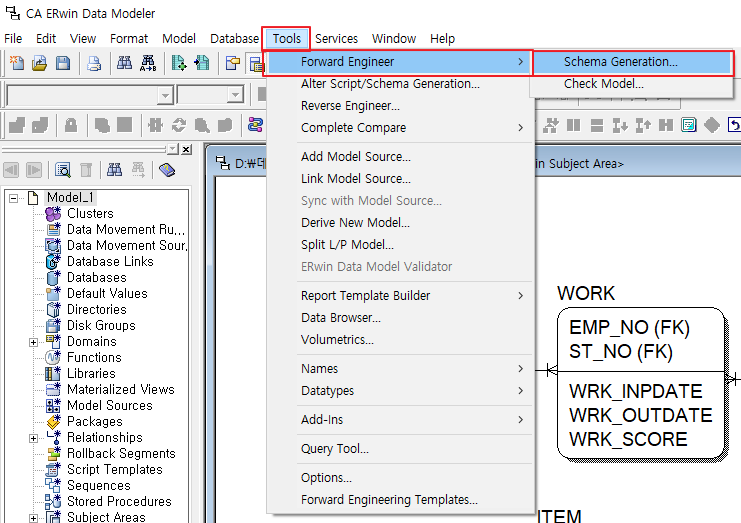Click EMP_NO (FK) attribute in WORK entity

point(629,327)
